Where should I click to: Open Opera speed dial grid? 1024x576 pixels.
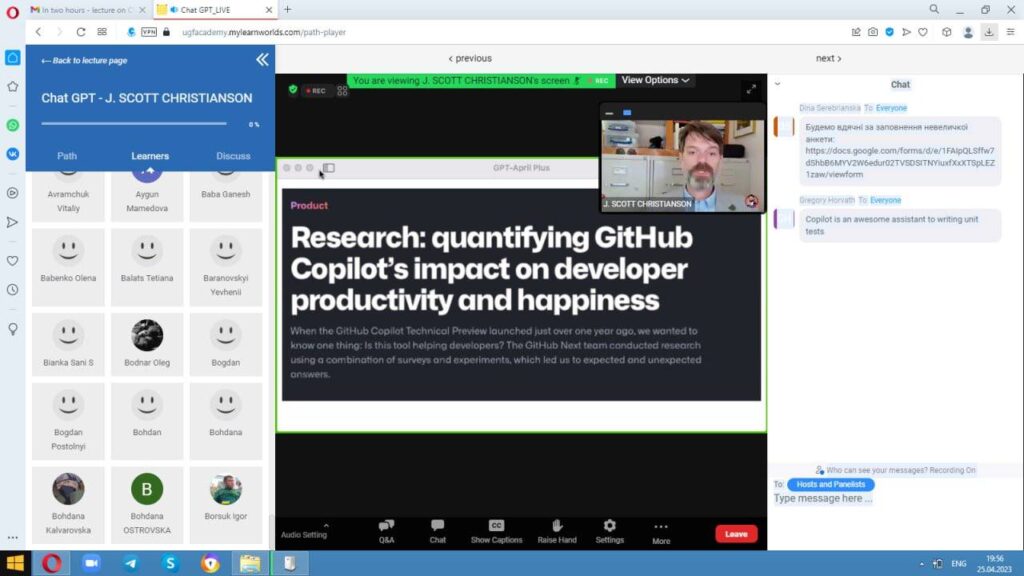(x=102, y=32)
